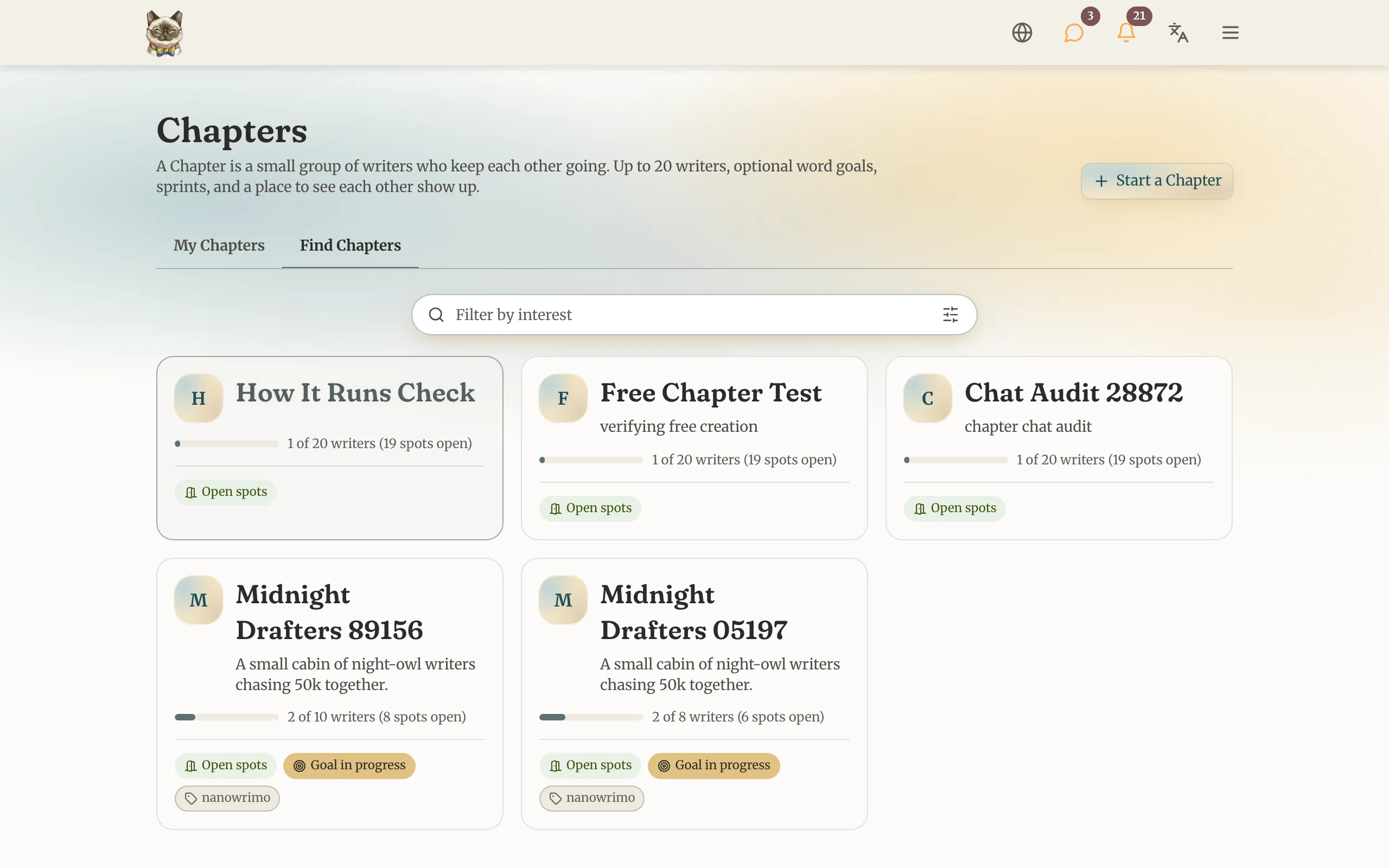1389x868 pixels.
Task: Click the Chapters page heading
Action: coord(232,131)
